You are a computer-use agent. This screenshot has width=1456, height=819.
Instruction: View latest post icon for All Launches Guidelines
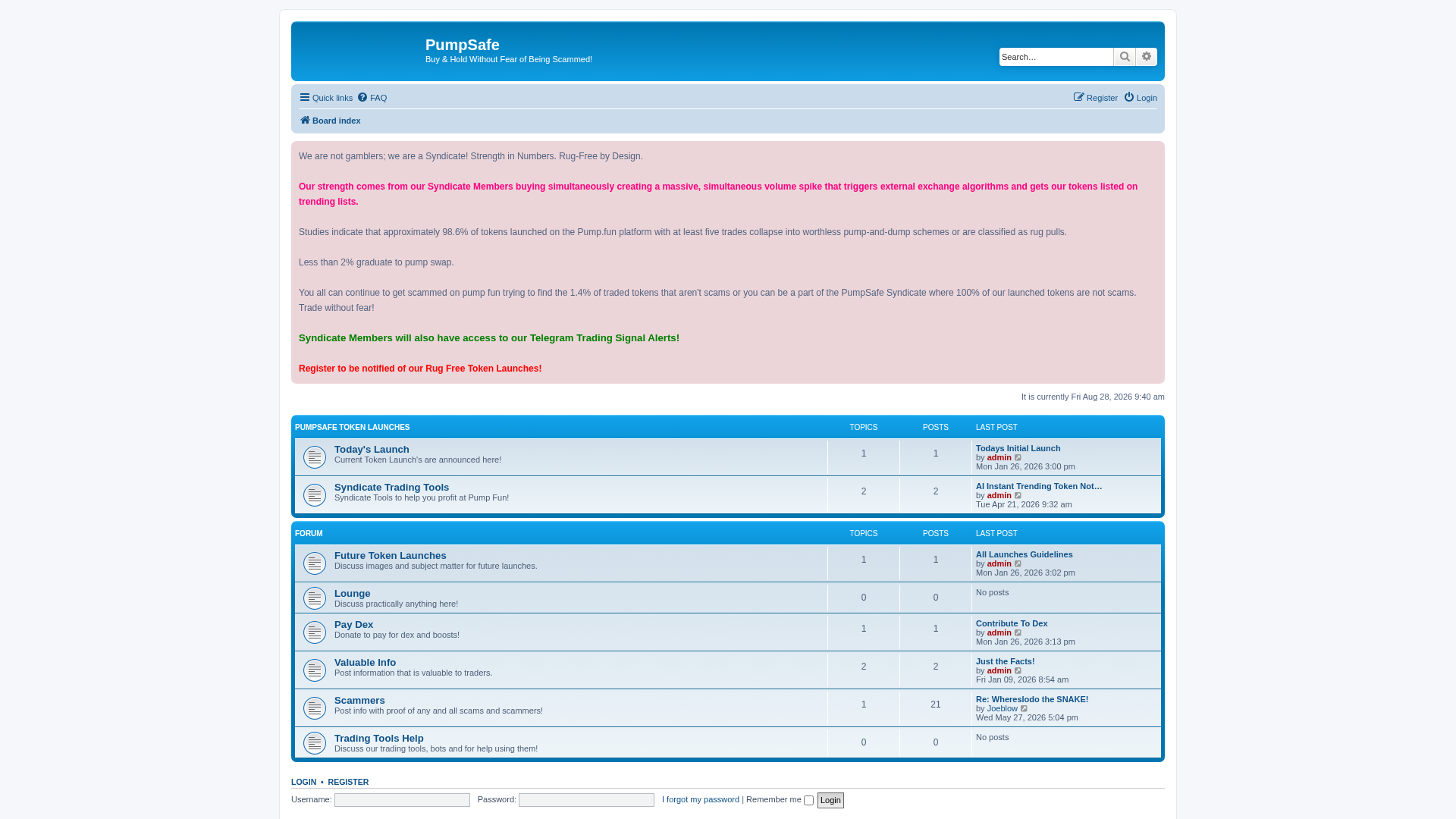point(1018,564)
